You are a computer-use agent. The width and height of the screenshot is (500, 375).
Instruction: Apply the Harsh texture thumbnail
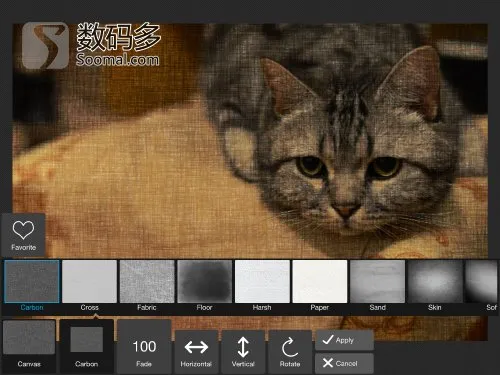[x=262, y=282]
